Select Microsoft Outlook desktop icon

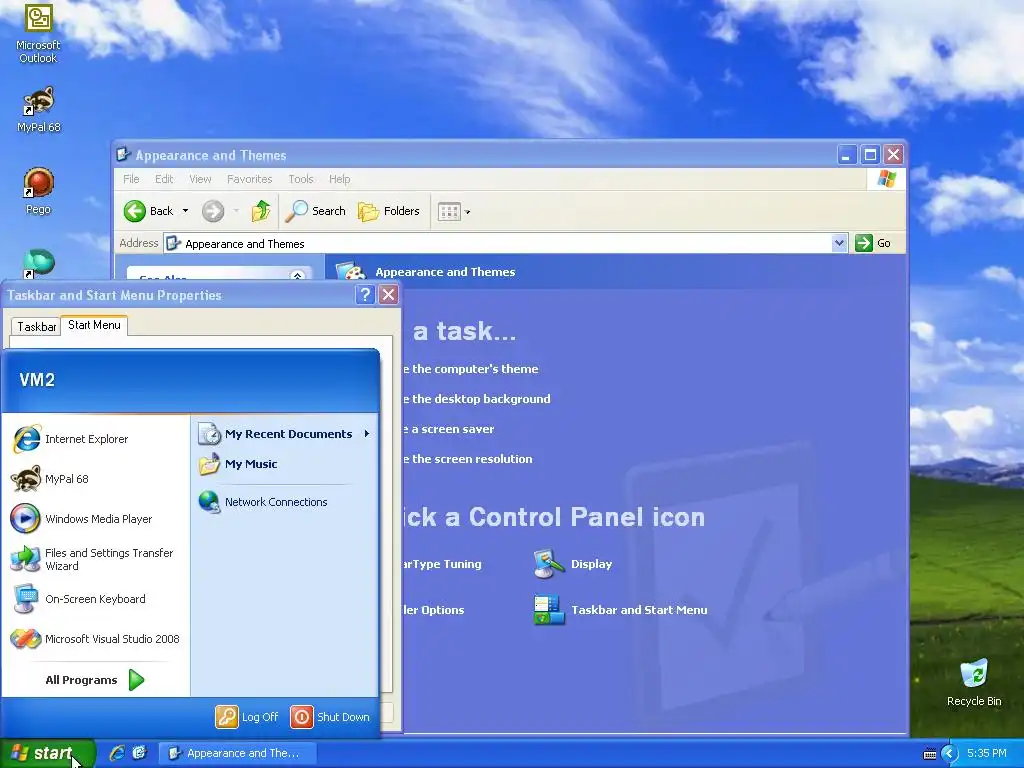coord(38,34)
